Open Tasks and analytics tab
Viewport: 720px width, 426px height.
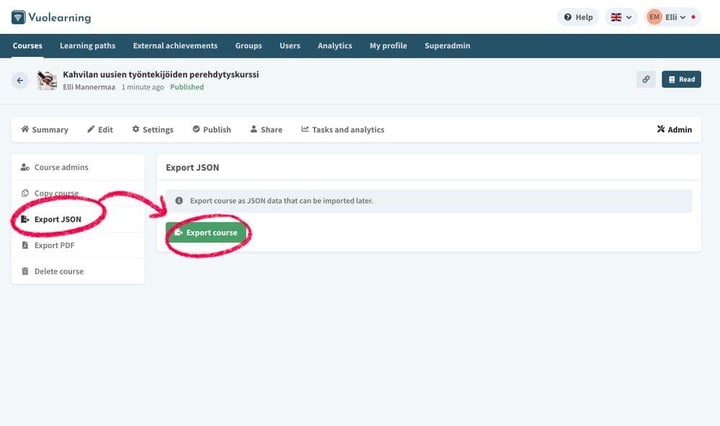(343, 129)
